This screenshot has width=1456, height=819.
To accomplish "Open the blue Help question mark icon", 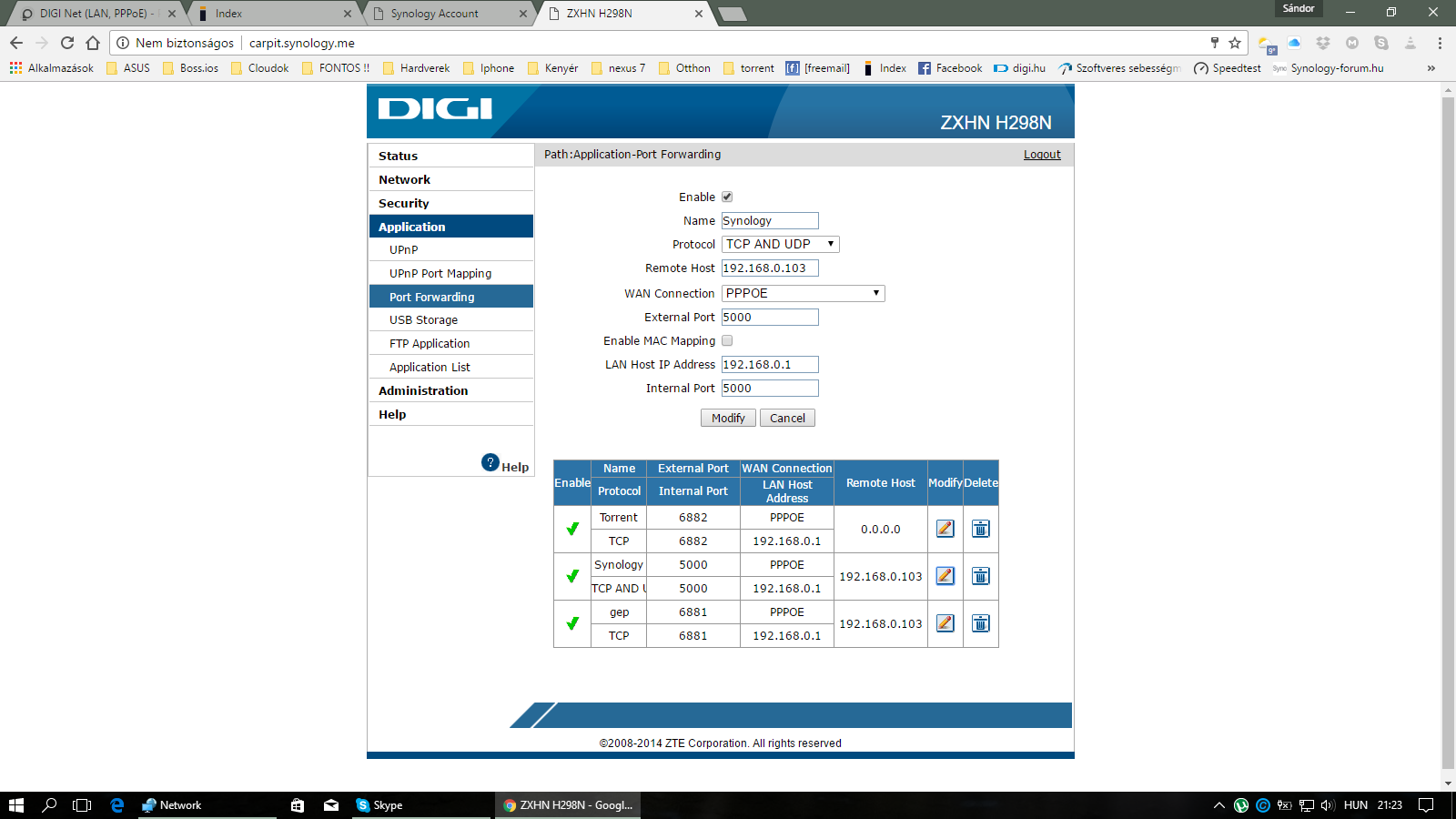I will coord(490,462).
